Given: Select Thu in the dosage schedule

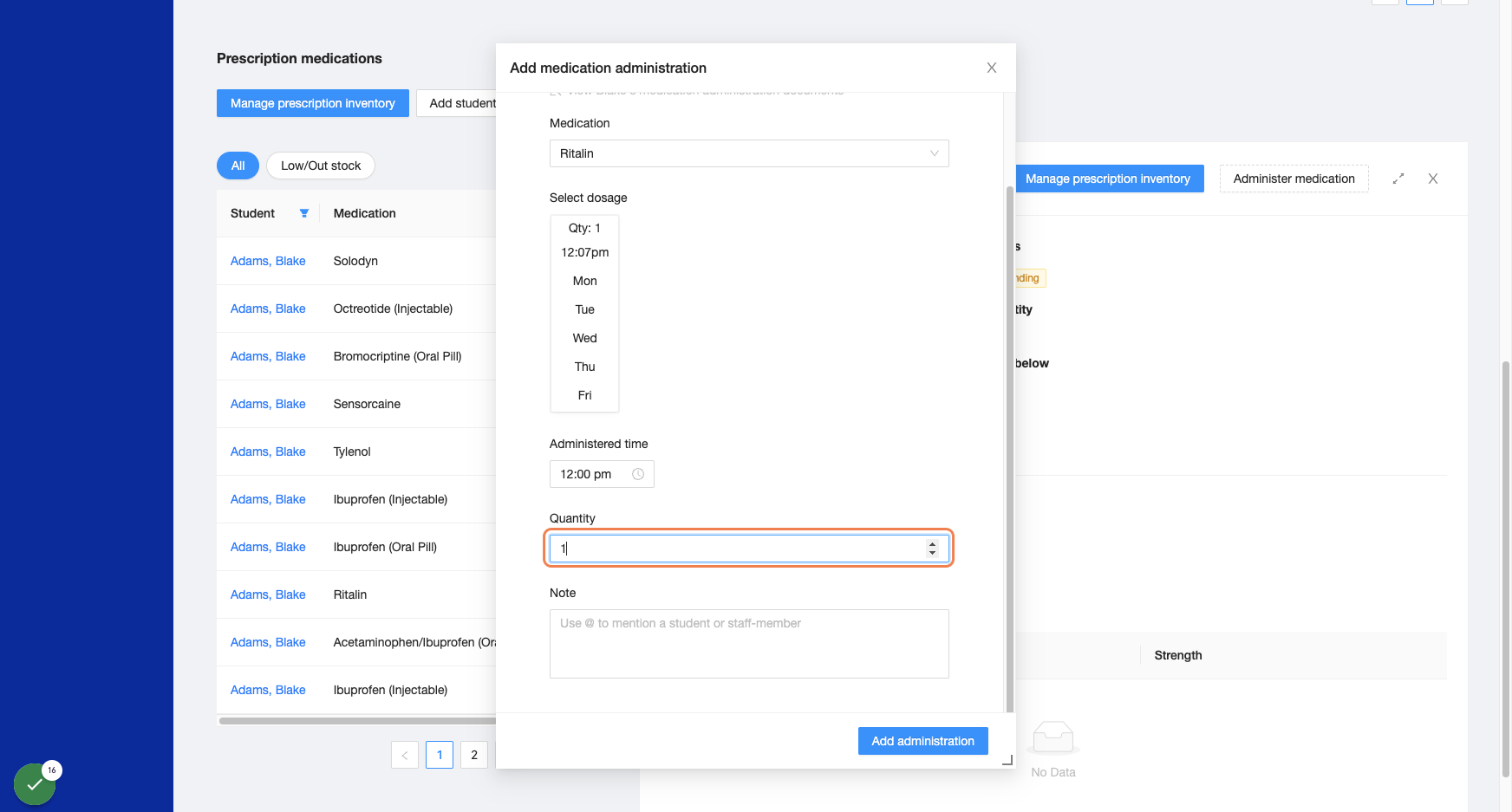Looking at the screenshot, I should point(584,367).
